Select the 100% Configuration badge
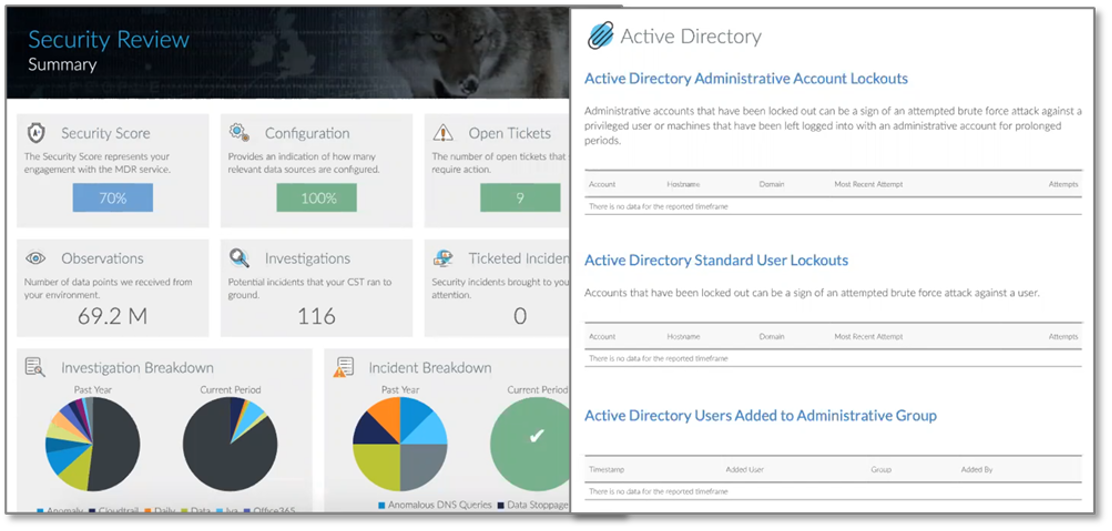 (x=317, y=198)
